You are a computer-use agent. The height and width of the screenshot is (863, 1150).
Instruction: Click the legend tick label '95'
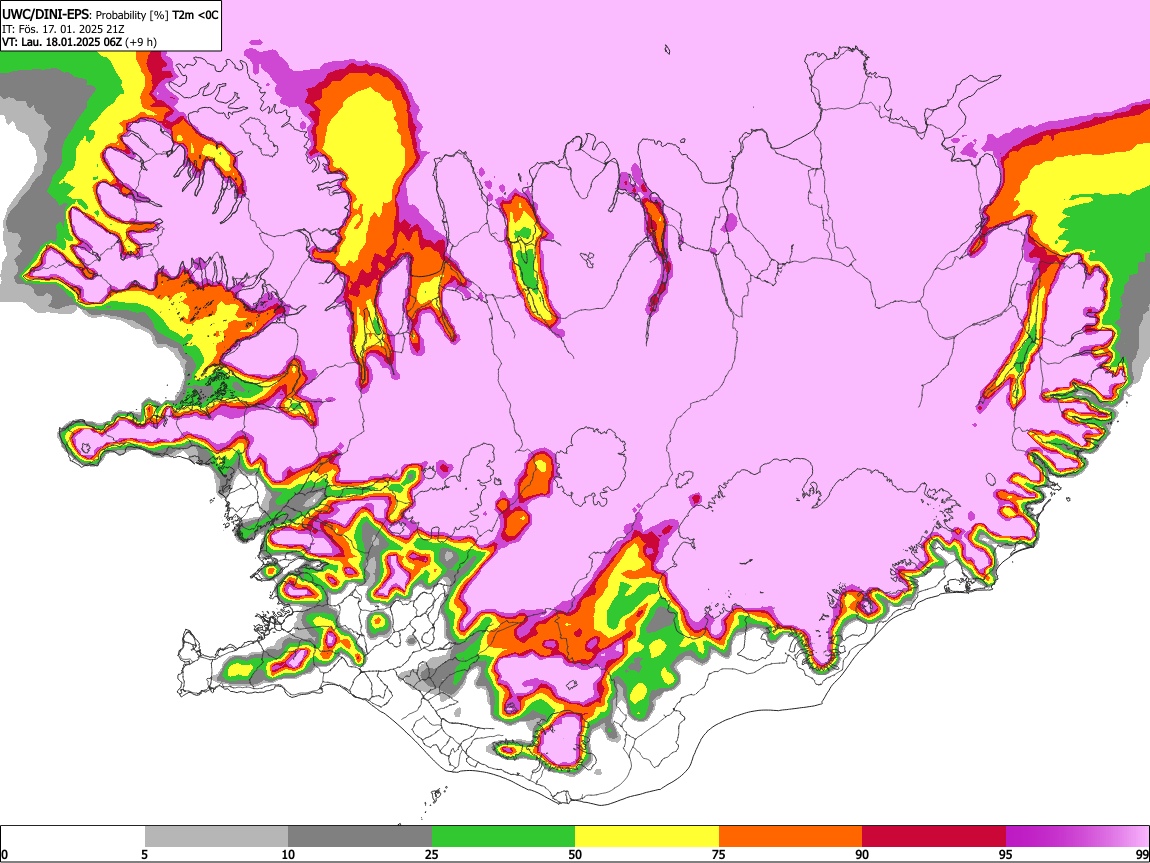1006,854
